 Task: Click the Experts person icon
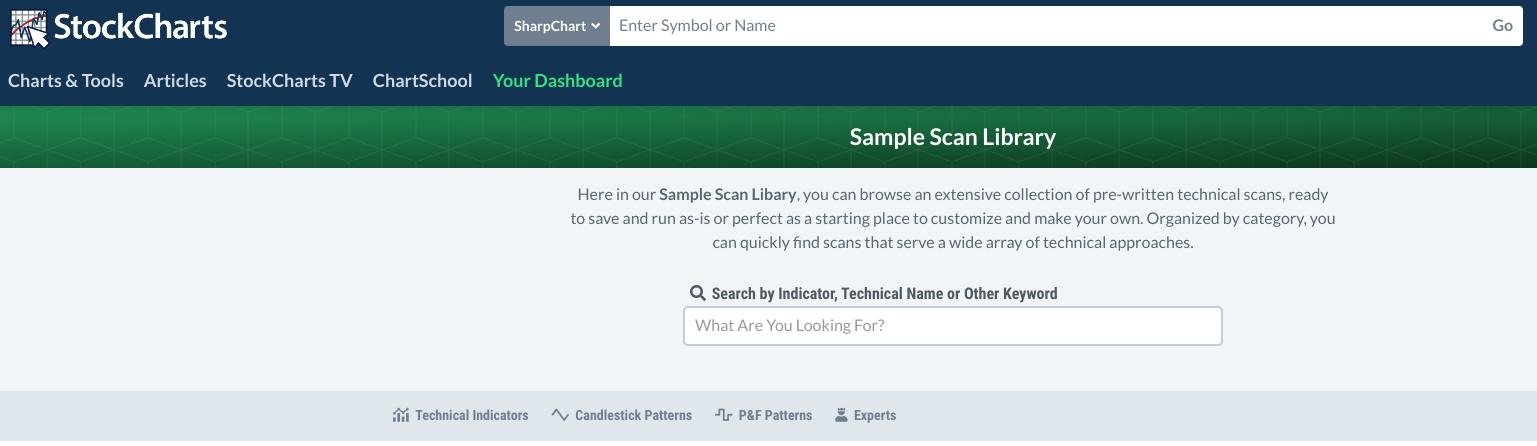point(841,415)
